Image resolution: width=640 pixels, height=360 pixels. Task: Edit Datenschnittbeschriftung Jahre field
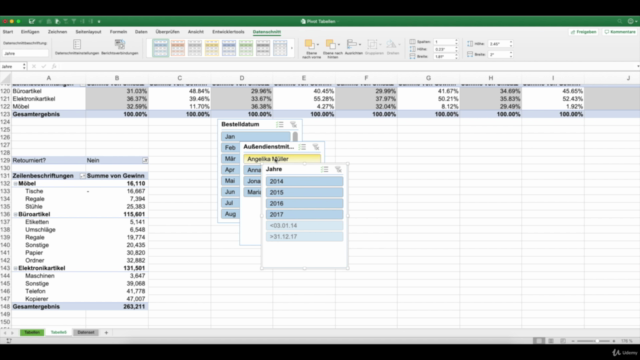coord(25,53)
